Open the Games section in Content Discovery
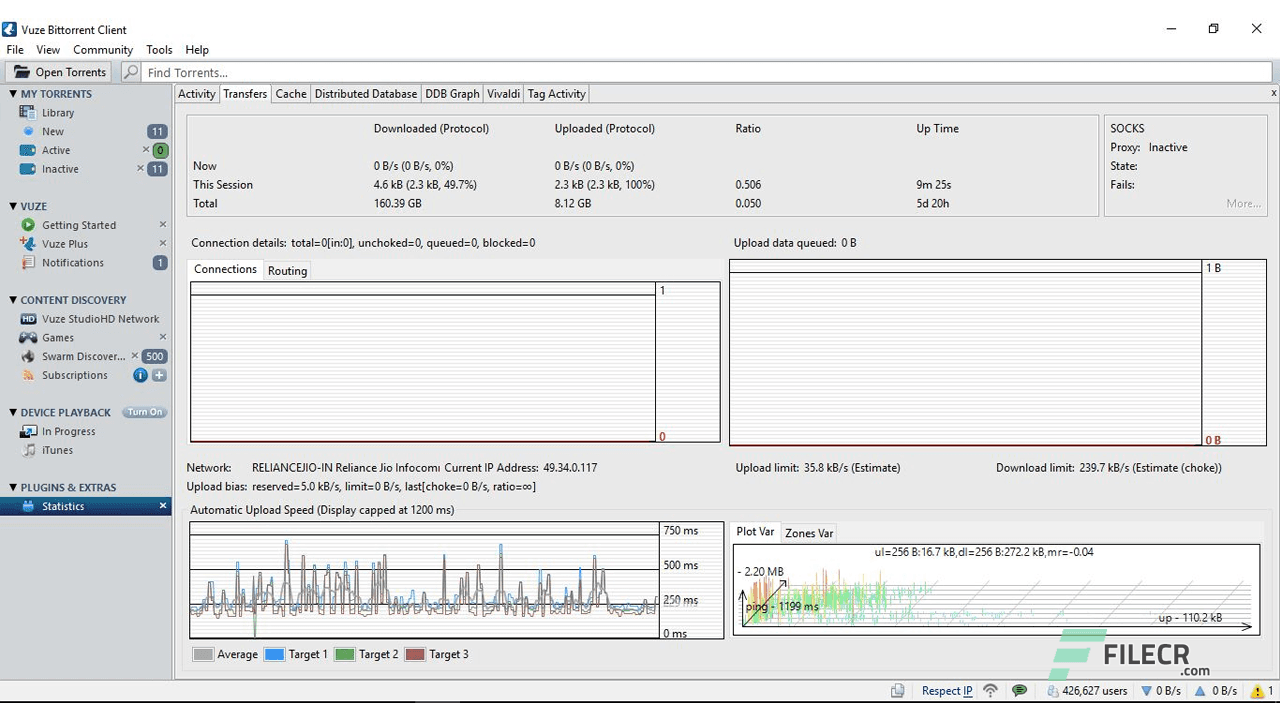The width and height of the screenshot is (1280, 720). pos(58,337)
